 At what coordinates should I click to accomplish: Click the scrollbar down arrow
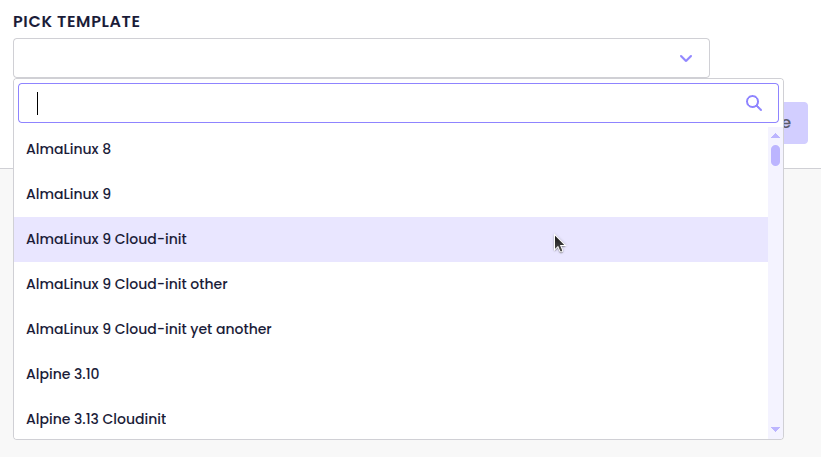pos(775,429)
